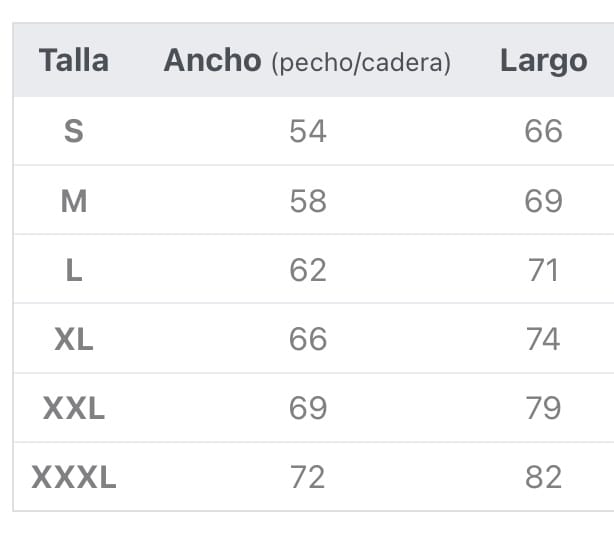This screenshot has width=614, height=559.
Task: Select the S size row label
Action: click(x=73, y=131)
